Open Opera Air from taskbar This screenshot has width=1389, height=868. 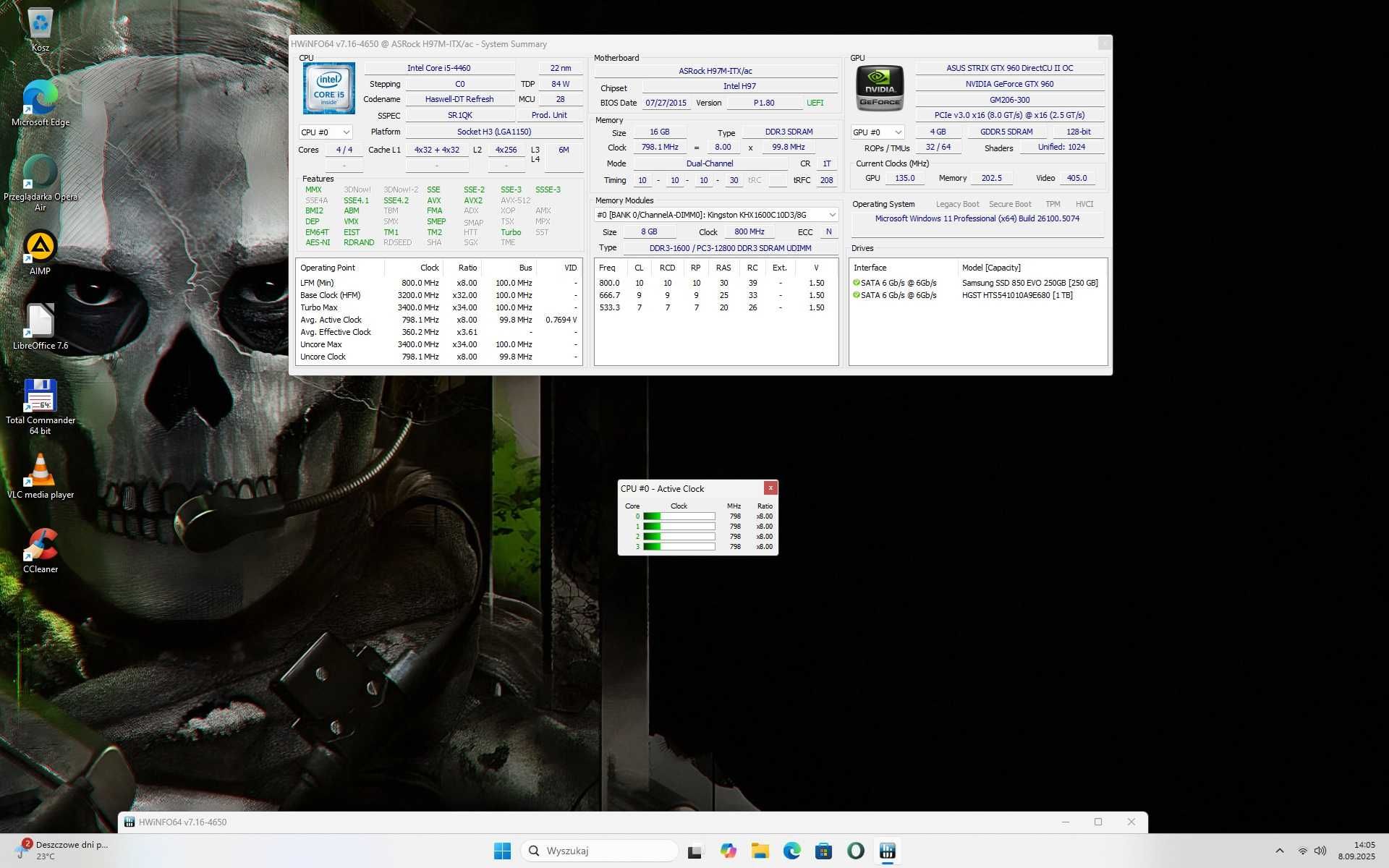(855, 851)
